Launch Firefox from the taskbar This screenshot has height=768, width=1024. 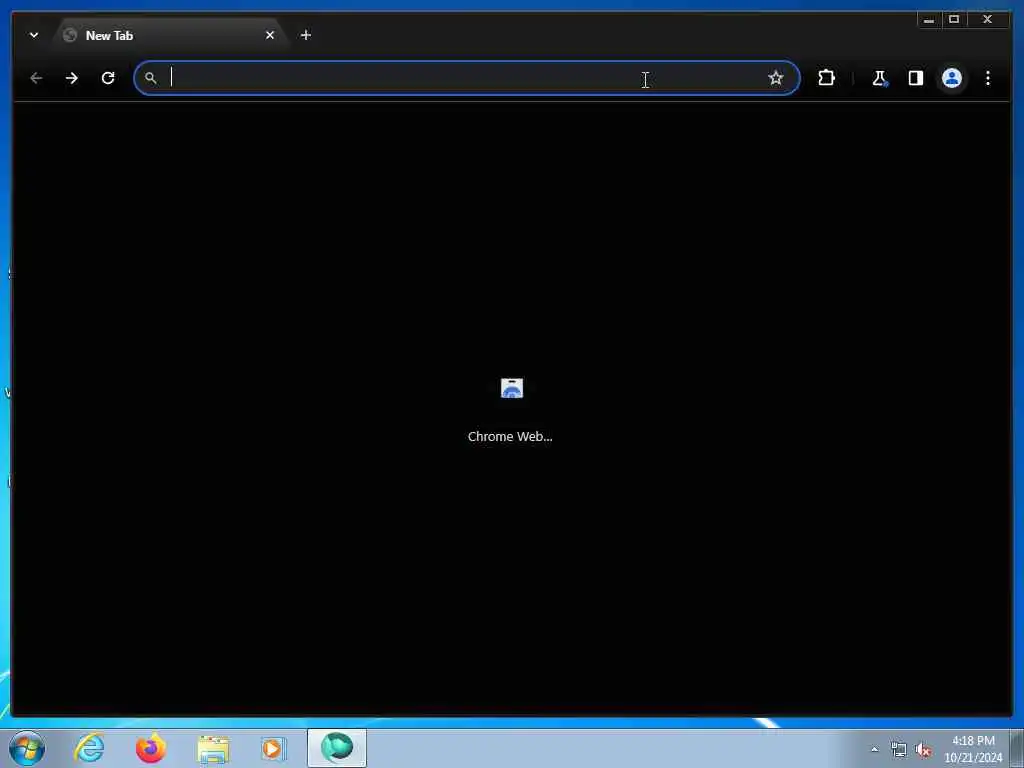[x=151, y=748]
